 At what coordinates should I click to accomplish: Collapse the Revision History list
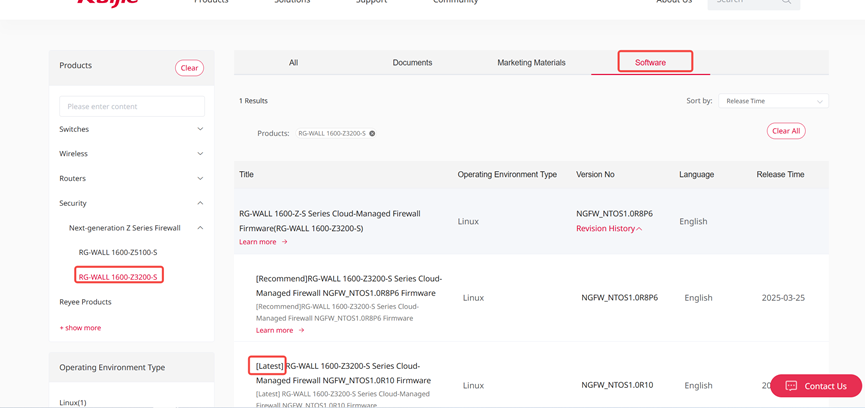point(609,229)
